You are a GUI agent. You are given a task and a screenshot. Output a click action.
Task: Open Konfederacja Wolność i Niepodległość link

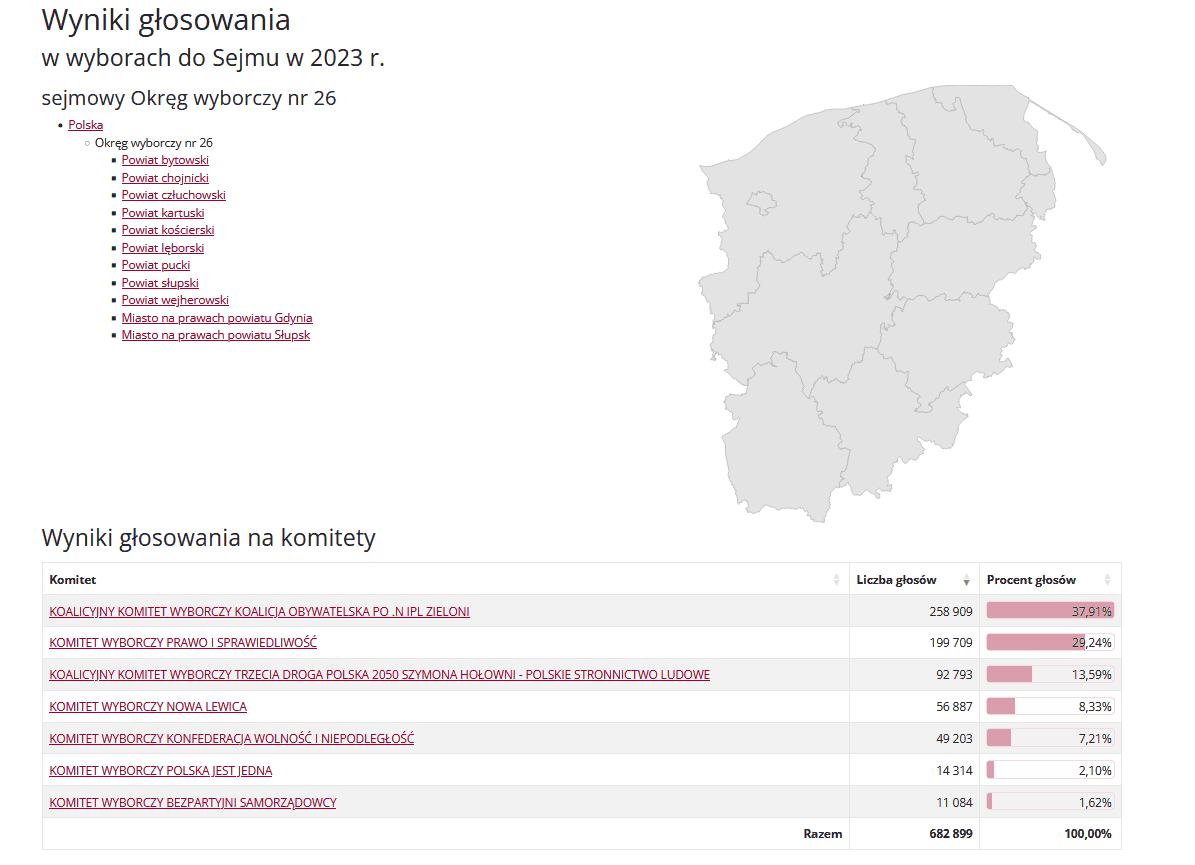tap(231, 739)
